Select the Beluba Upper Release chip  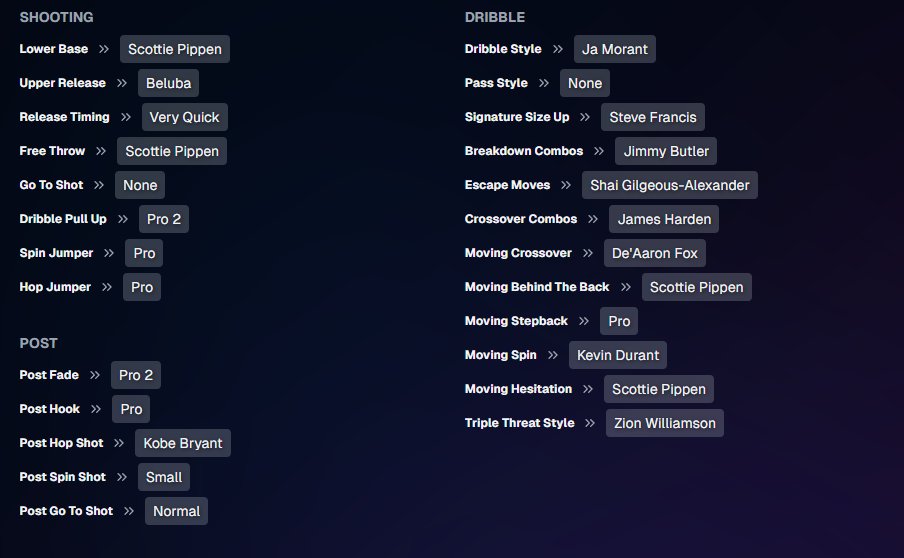(x=168, y=83)
